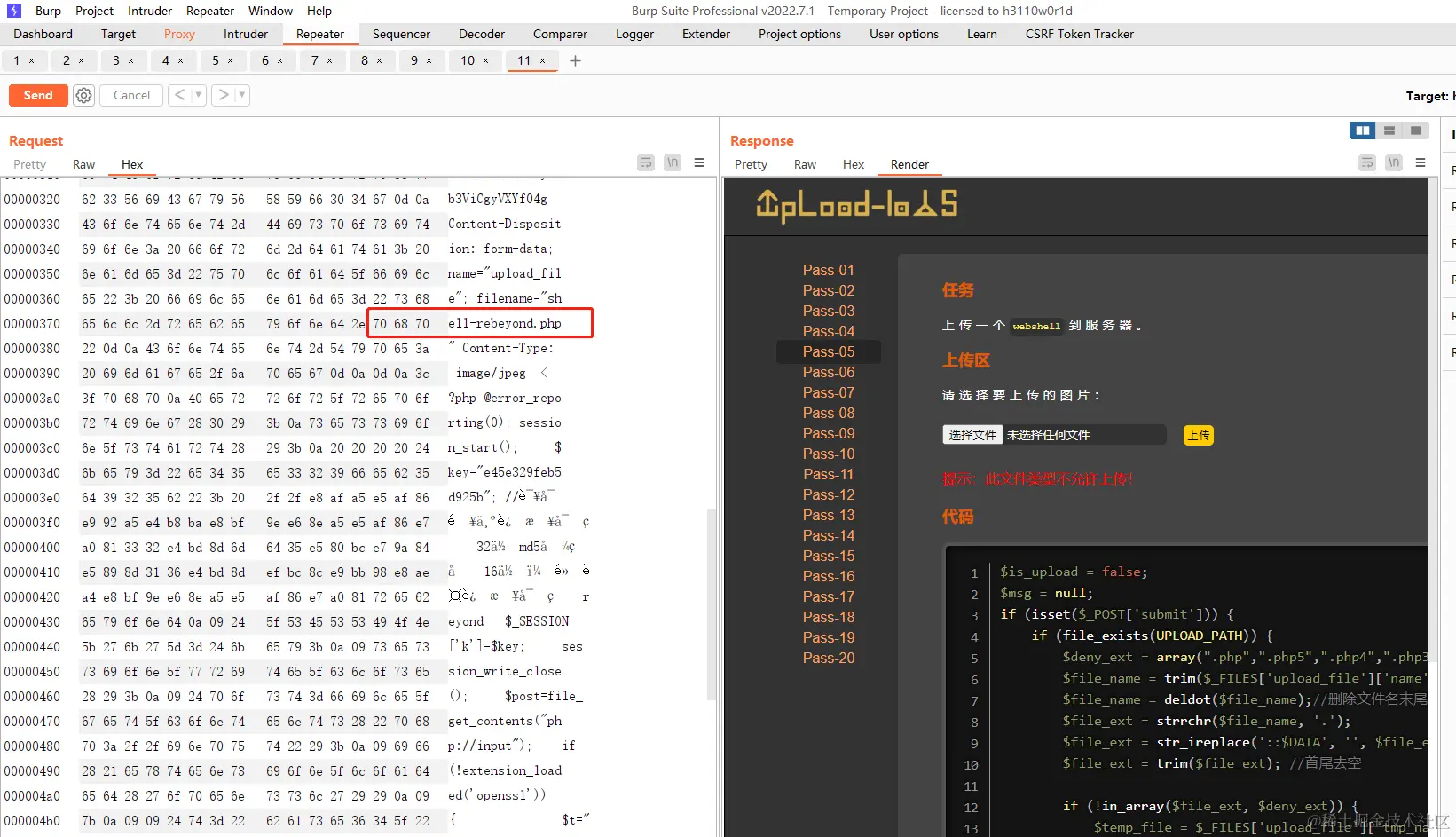Toggle word wrap in Request panel
1456x837 pixels.
coord(646,162)
